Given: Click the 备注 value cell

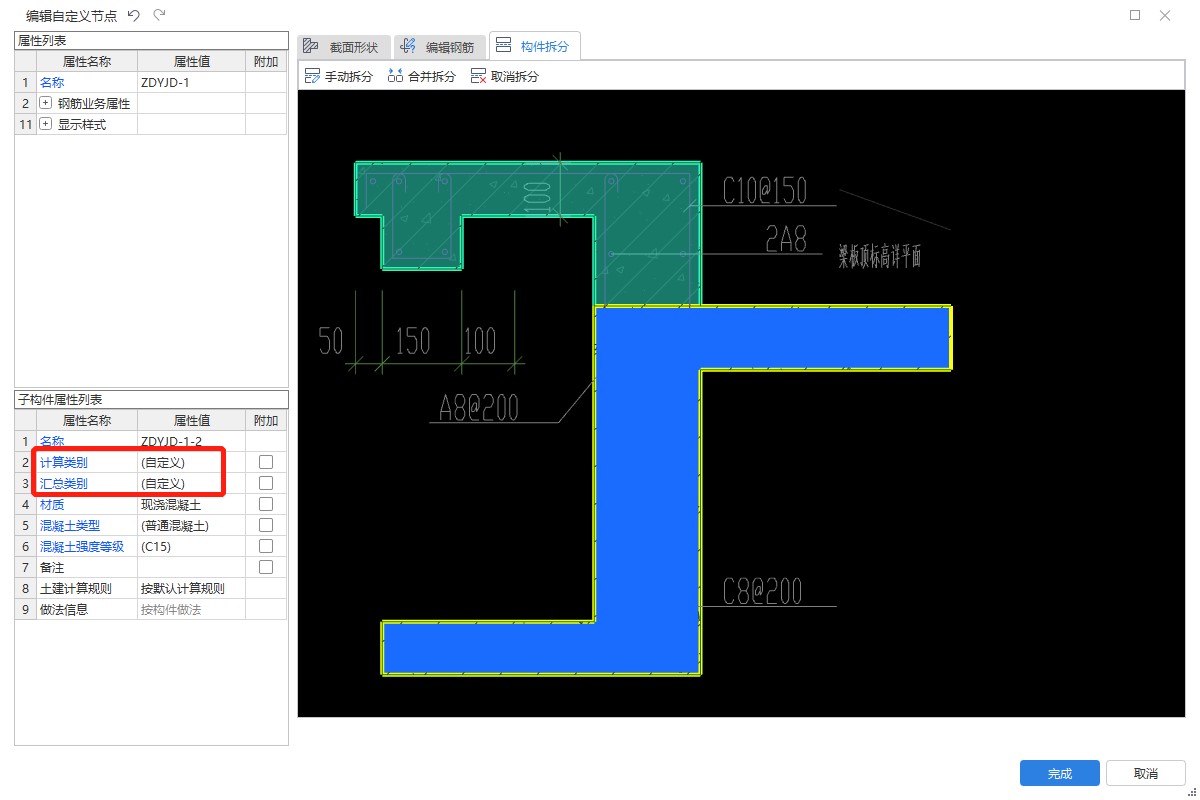Looking at the screenshot, I should [191, 567].
